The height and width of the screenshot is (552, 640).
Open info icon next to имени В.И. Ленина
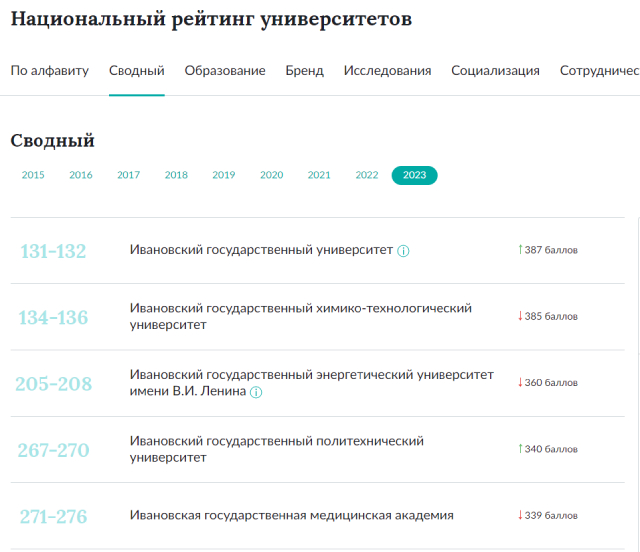[256, 392]
